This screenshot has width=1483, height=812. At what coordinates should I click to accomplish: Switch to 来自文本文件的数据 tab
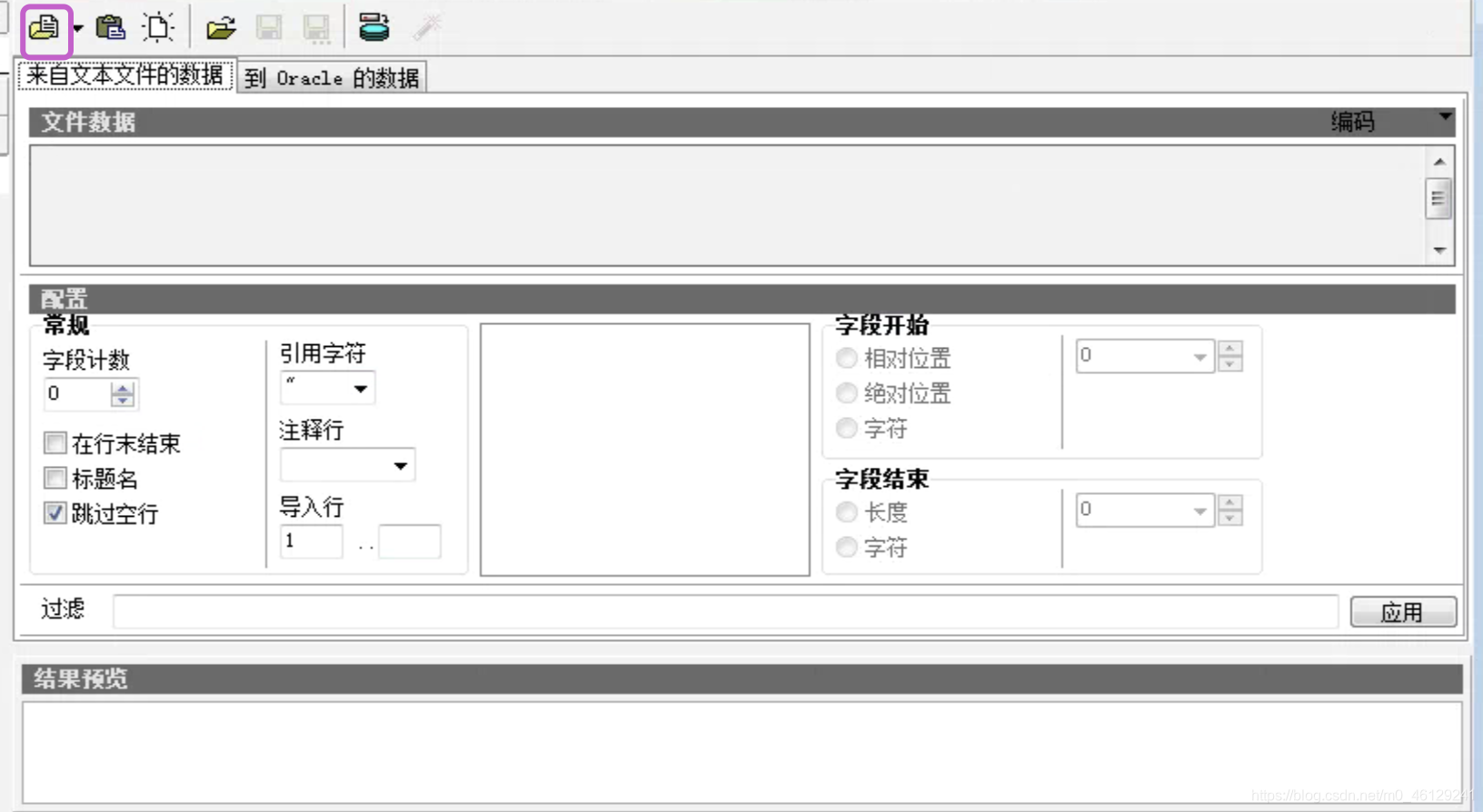pyautogui.click(x=124, y=75)
